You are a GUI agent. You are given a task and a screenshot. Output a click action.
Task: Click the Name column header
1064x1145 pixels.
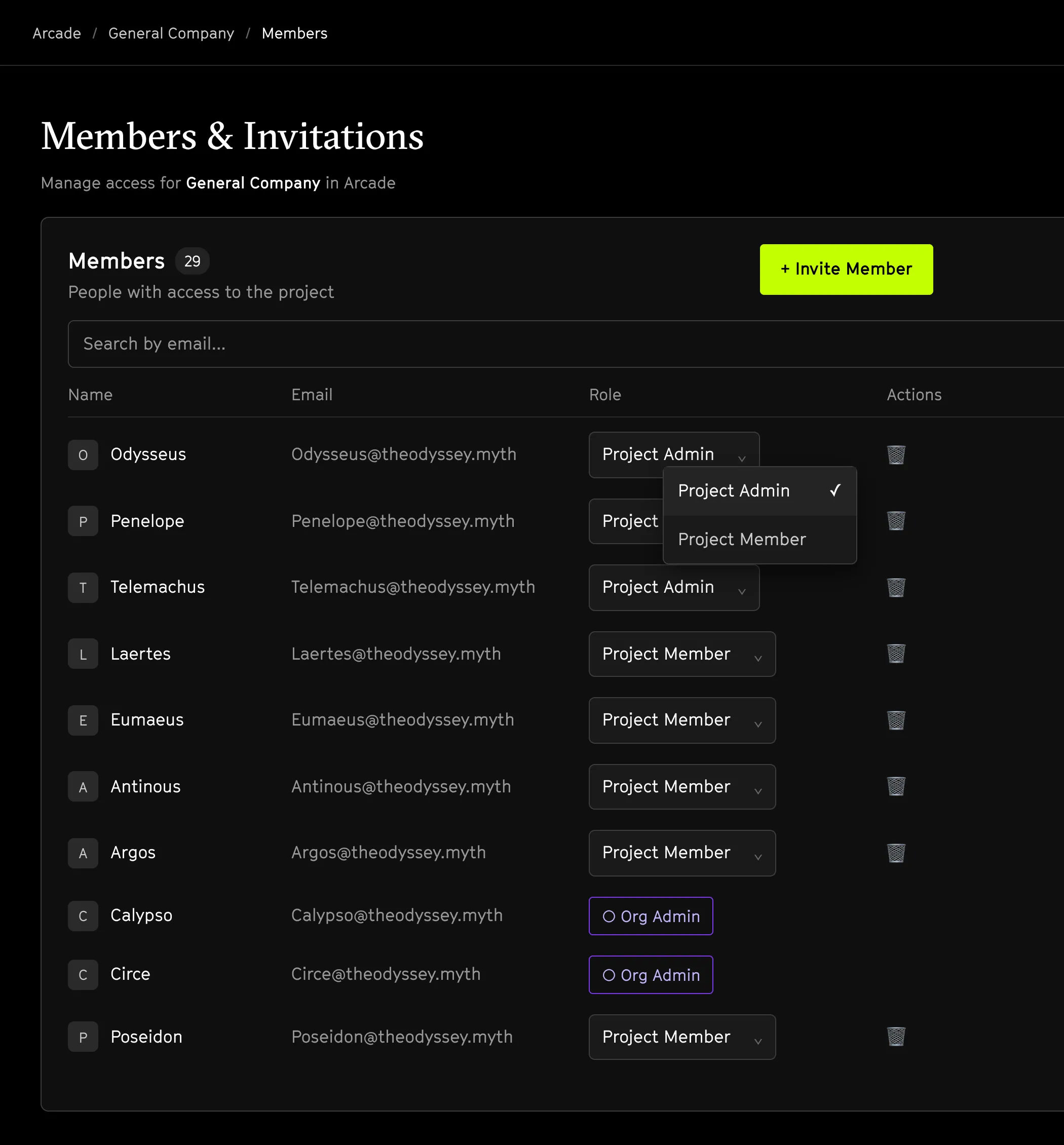coord(90,395)
